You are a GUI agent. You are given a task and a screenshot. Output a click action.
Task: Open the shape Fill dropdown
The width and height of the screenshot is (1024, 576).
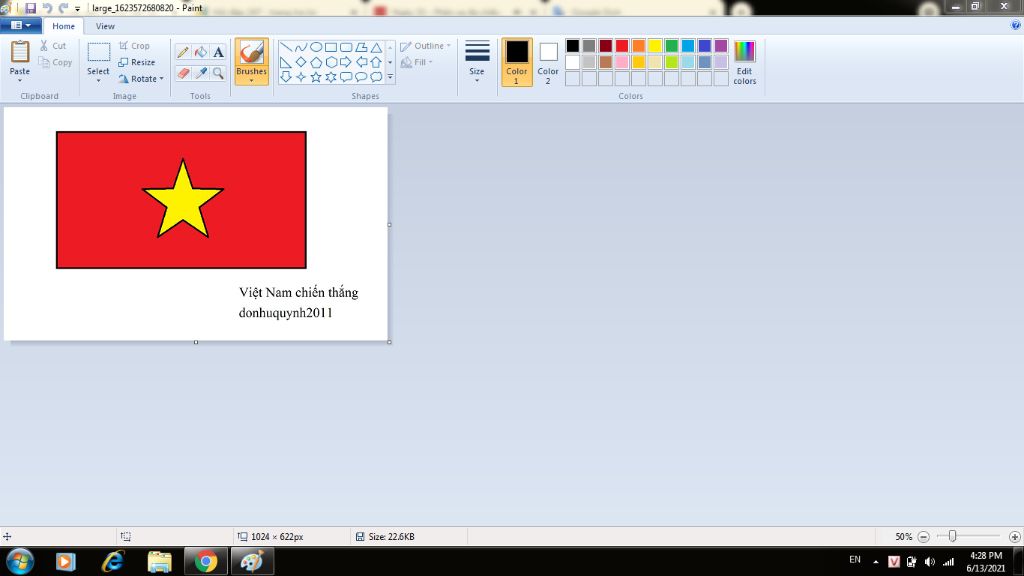pos(417,62)
